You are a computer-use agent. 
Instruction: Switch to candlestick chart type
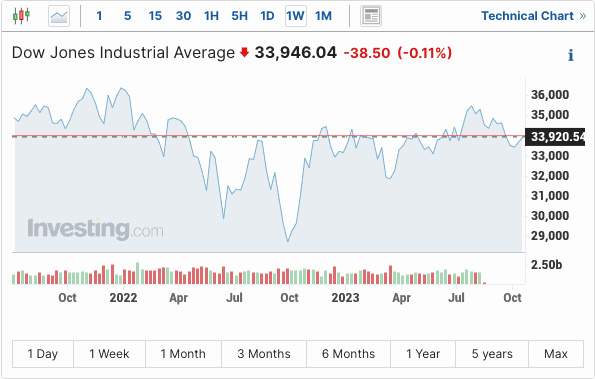21,16
